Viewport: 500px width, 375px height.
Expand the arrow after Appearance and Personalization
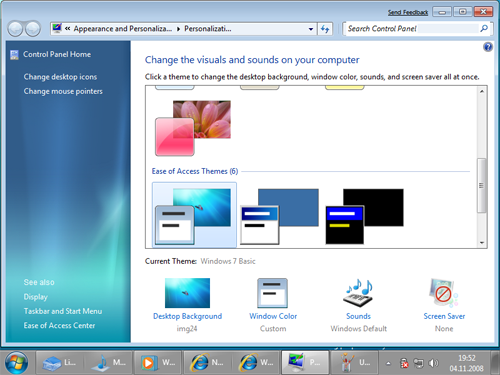click(x=178, y=29)
